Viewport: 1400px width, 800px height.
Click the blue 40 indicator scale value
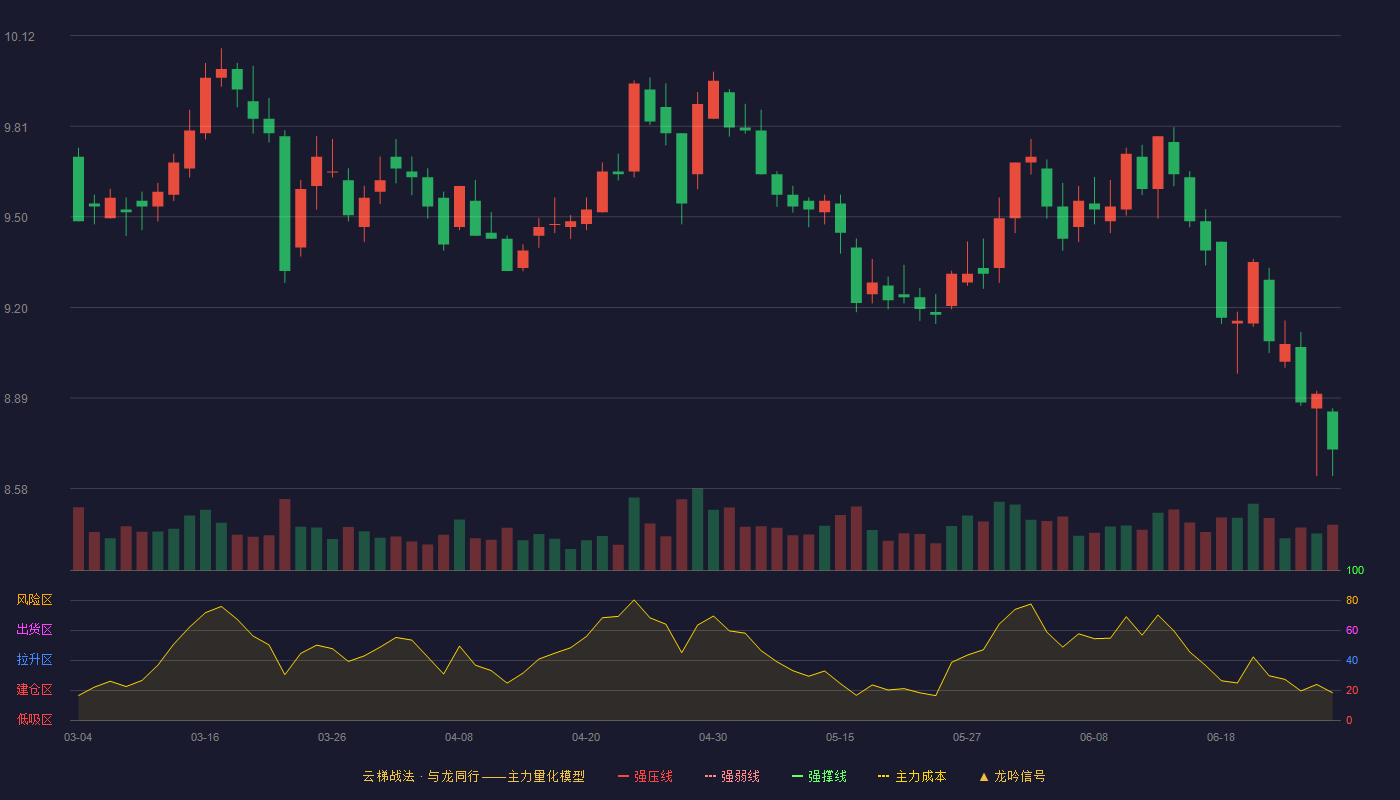point(1352,660)
